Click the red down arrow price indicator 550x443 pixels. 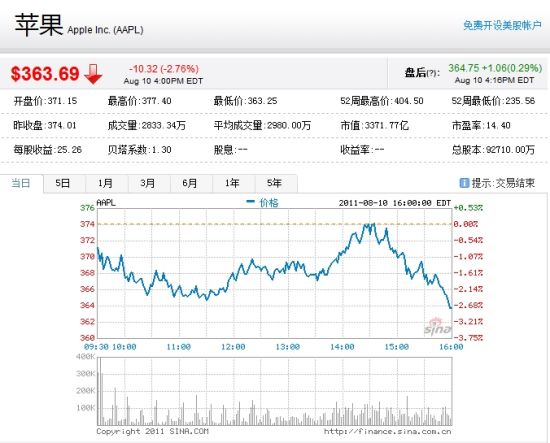click(x=93, y=74)
